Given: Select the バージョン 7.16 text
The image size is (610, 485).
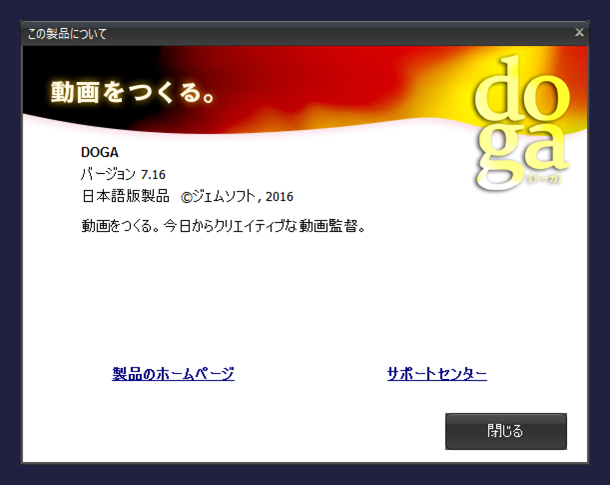Looking at the screenshot, I should pyautogui.click(x=123, y=174).
